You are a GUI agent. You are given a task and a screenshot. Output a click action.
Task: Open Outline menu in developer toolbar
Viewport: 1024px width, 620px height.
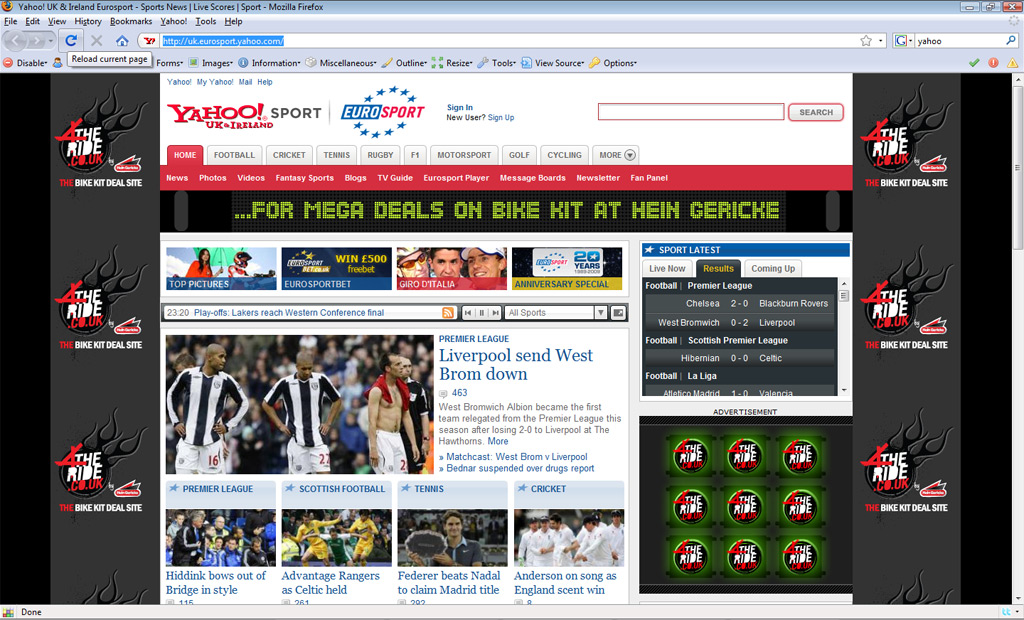404,63
